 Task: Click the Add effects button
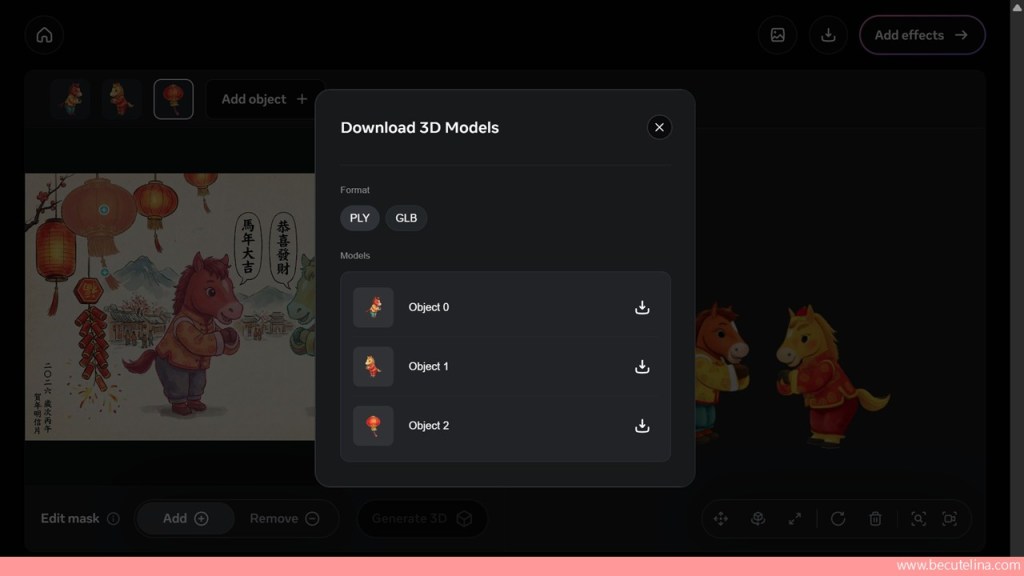click(921, 35)
